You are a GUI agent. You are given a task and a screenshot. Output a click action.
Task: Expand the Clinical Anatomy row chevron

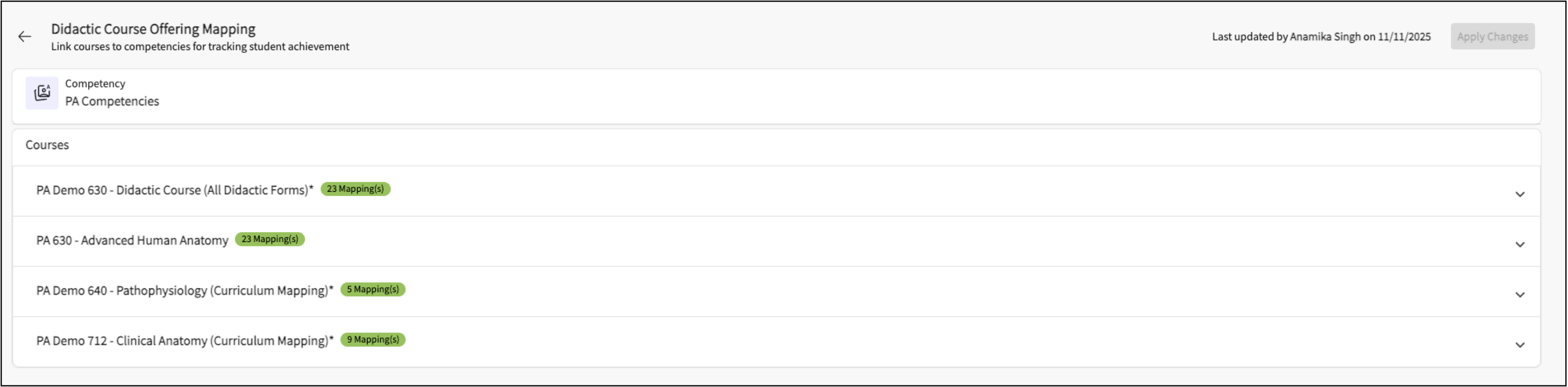tap(1520, 345)
